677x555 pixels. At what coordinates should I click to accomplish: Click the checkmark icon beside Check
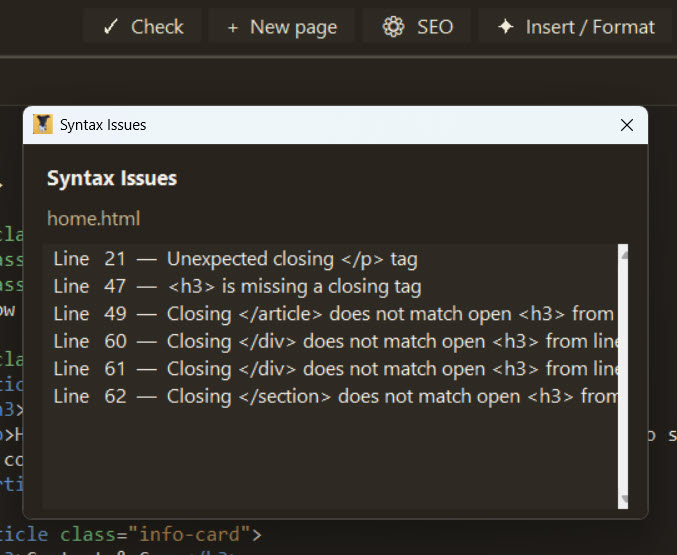111,27
